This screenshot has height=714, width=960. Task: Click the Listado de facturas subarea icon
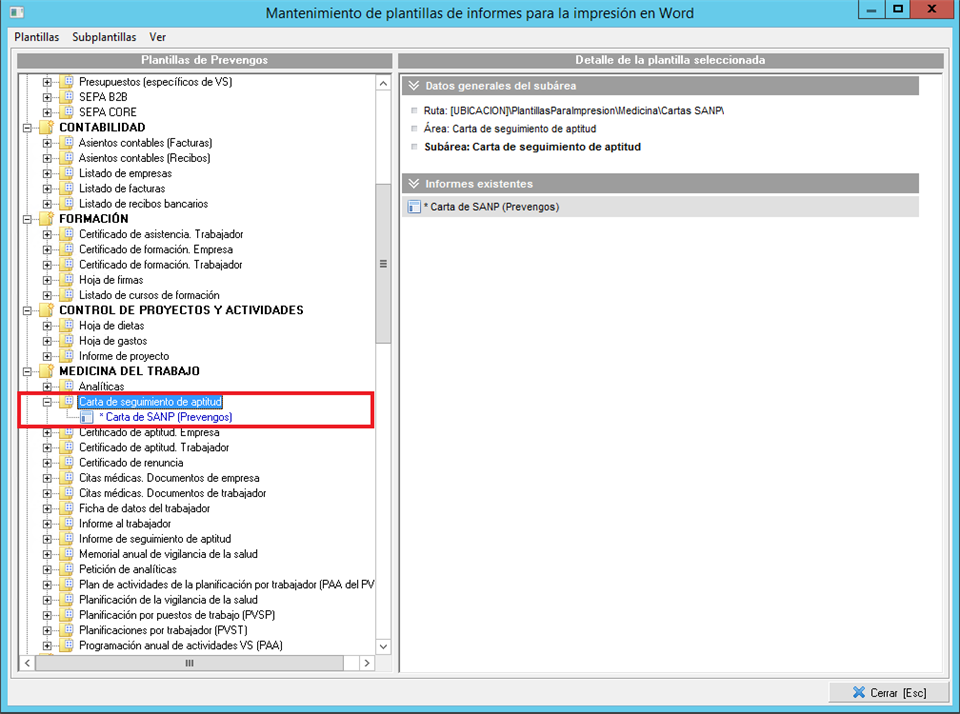(66, 189)
